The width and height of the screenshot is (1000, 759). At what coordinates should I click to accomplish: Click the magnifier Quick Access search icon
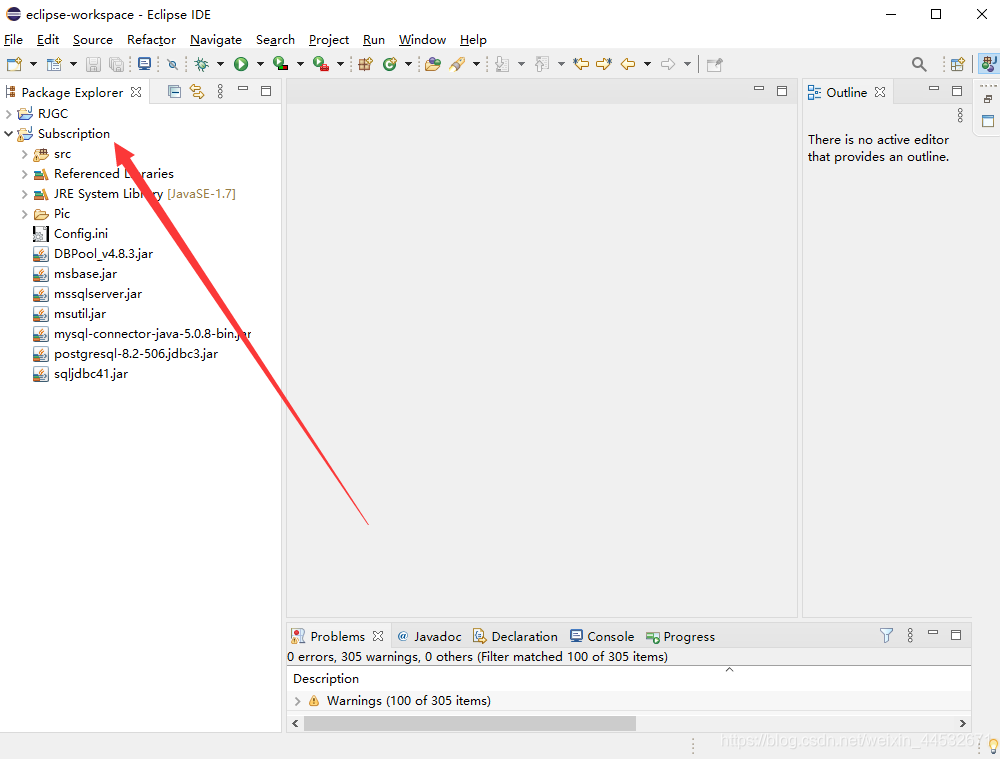(x=919, y=64)
